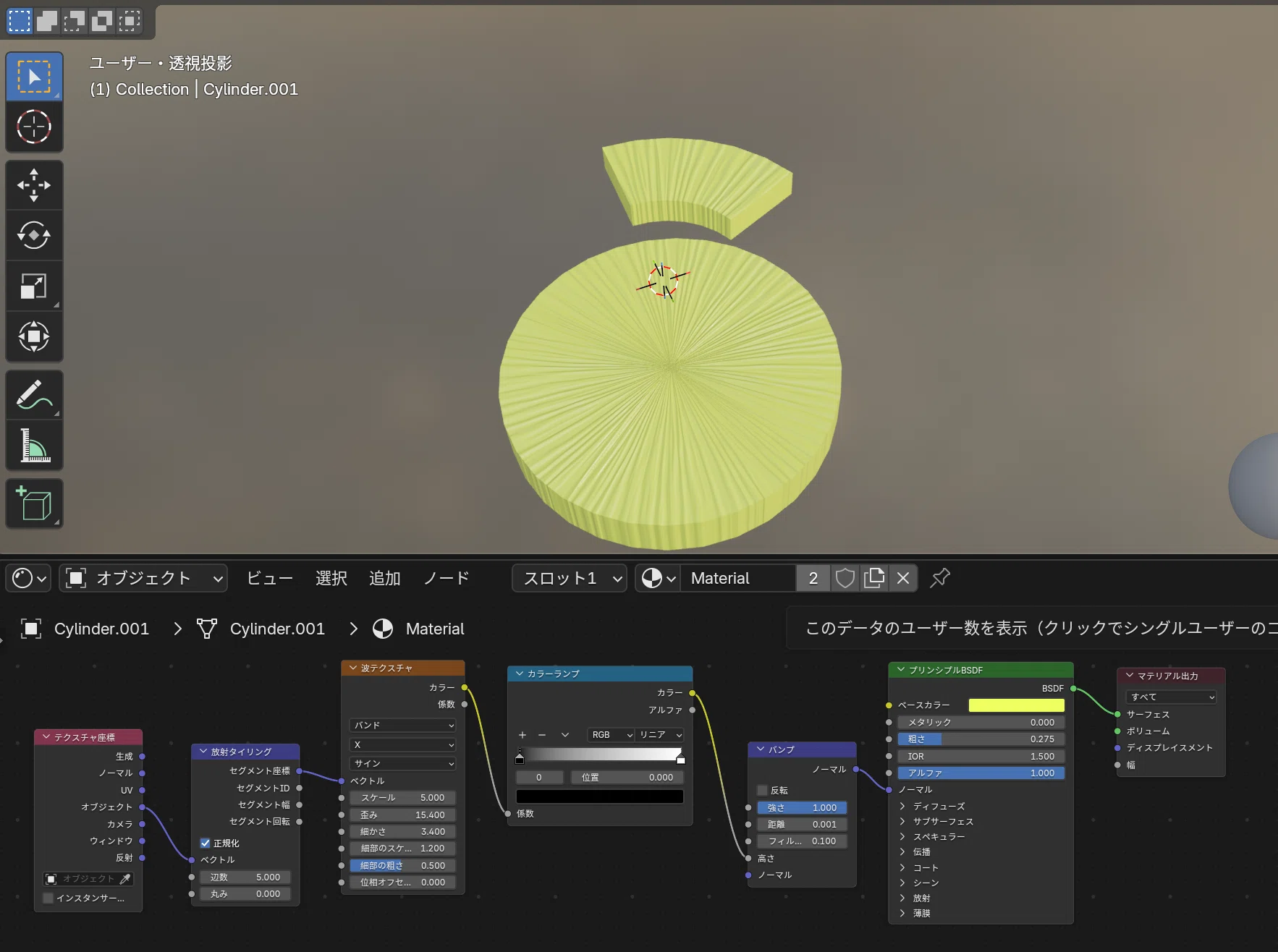Activate the 3D Cursor tool
The image size is (1278, 952).
[34, 127]
